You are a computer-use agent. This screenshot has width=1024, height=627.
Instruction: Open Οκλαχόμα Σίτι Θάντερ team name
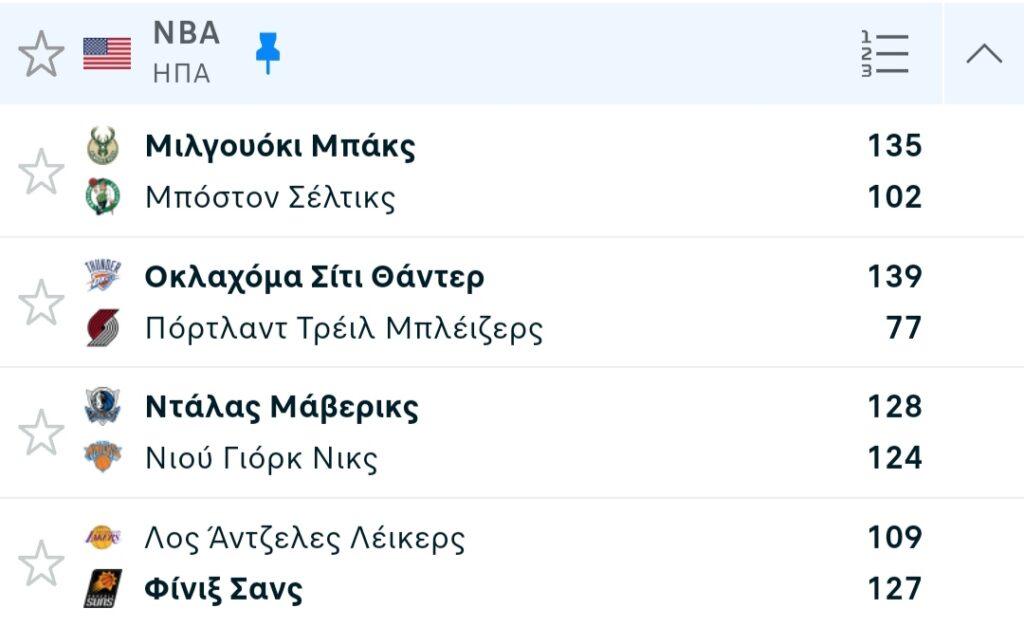(x=314, y=276)
